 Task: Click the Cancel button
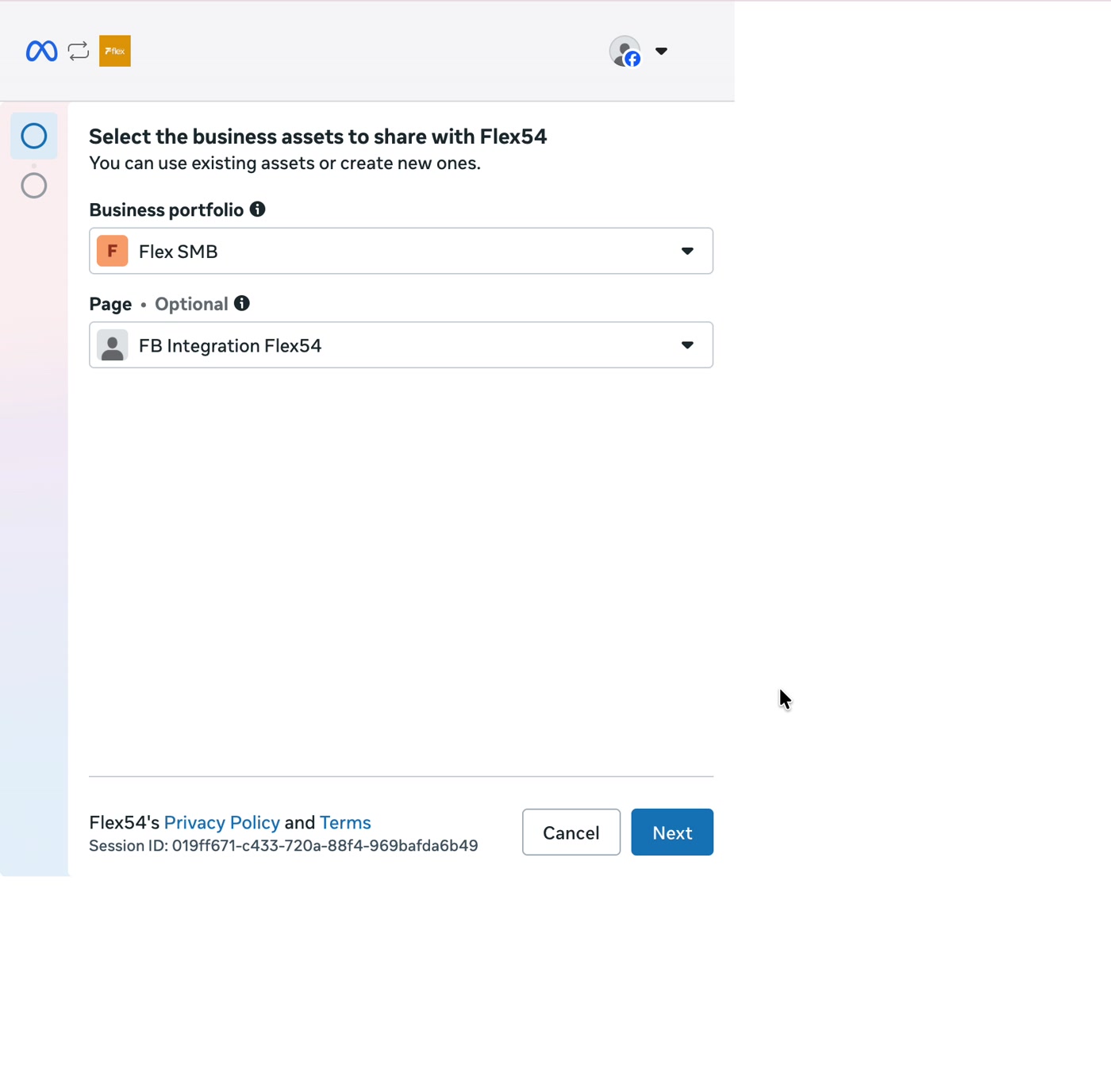click(571, 832)
